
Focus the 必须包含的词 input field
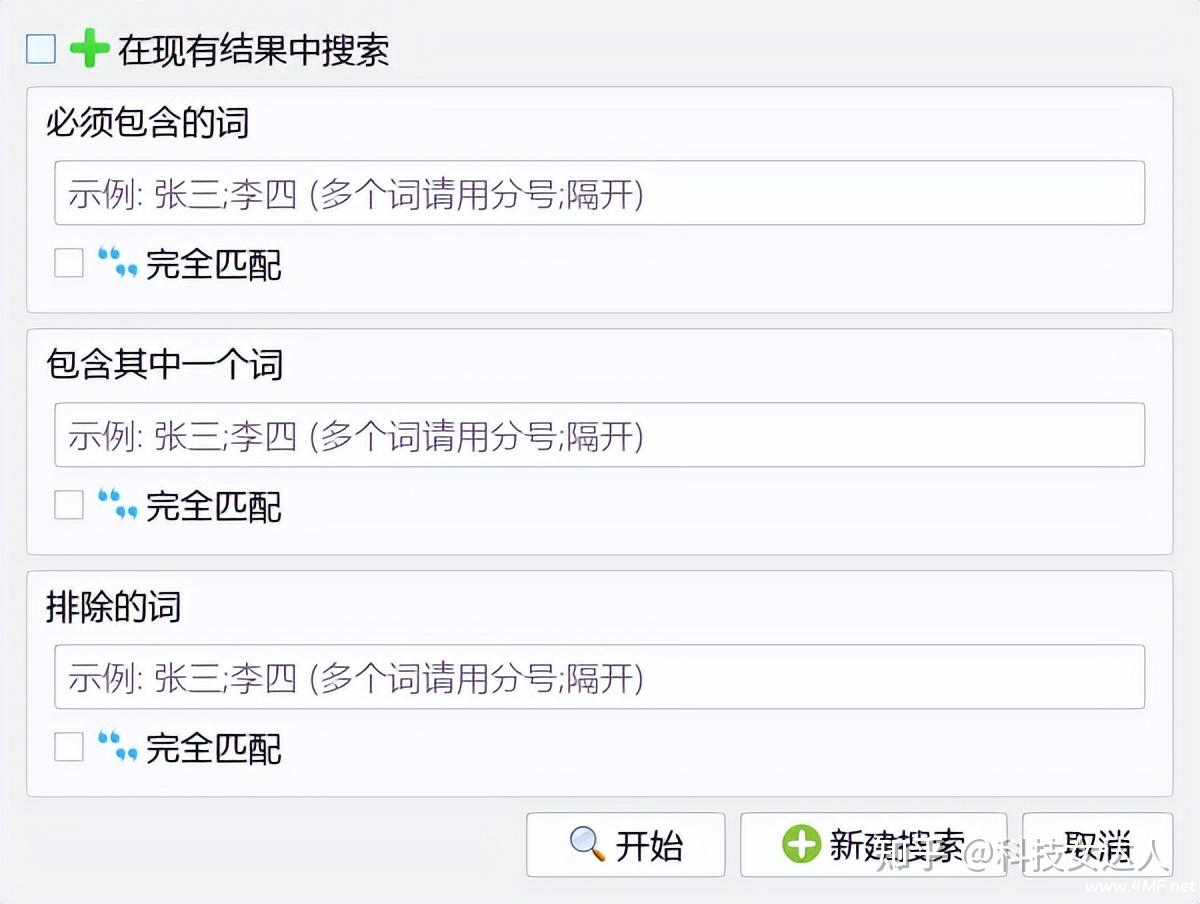pyautogui.click(x=599, y=193)
